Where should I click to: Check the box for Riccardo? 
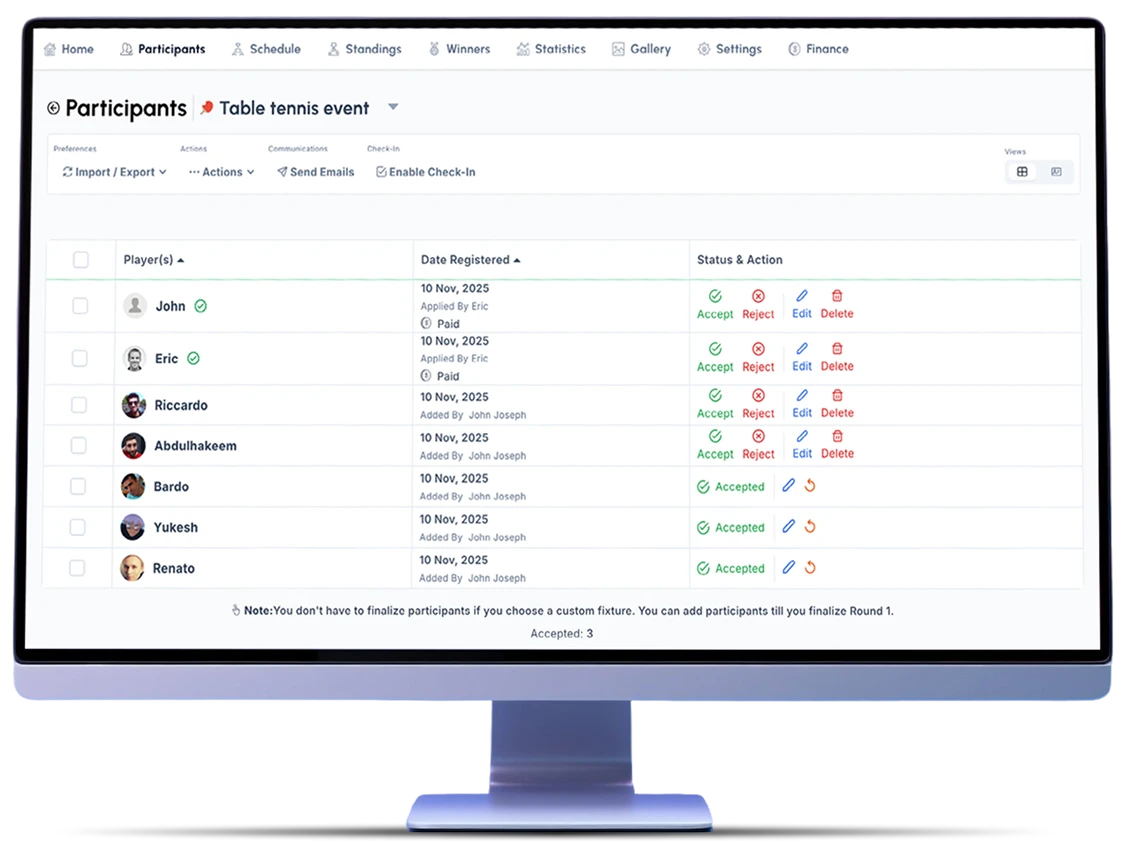(x=79, y=405)
